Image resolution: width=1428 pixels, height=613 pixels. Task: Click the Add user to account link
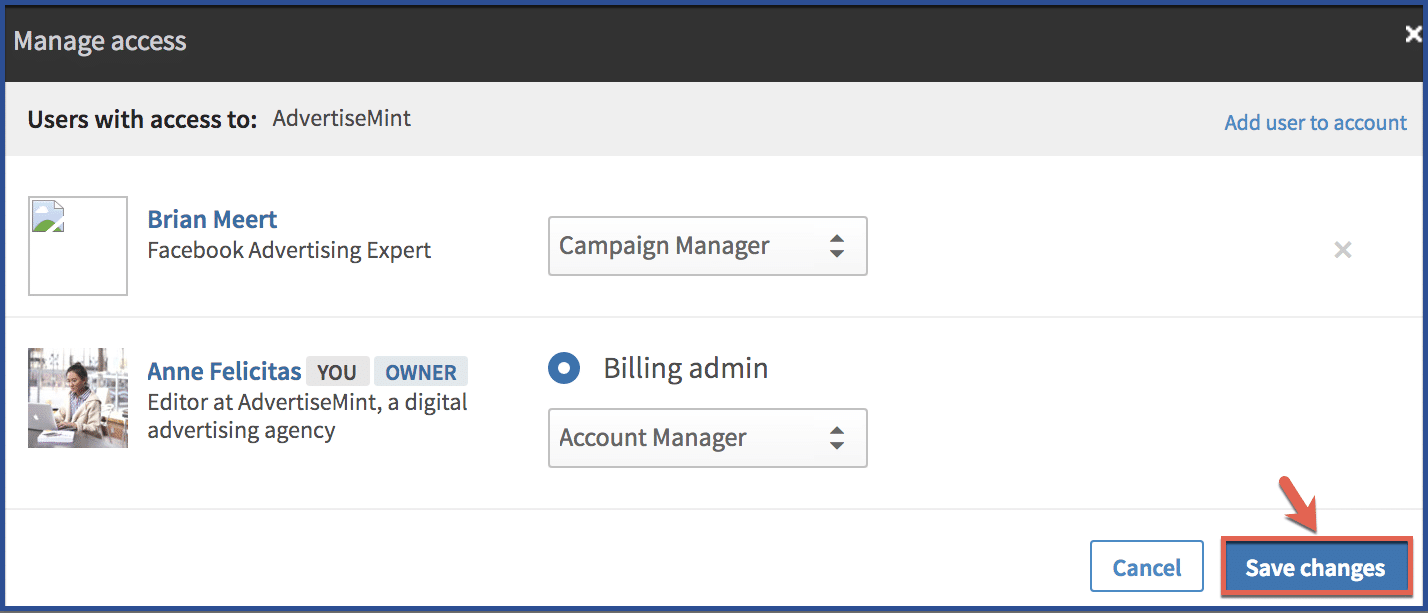point(1315,123)
